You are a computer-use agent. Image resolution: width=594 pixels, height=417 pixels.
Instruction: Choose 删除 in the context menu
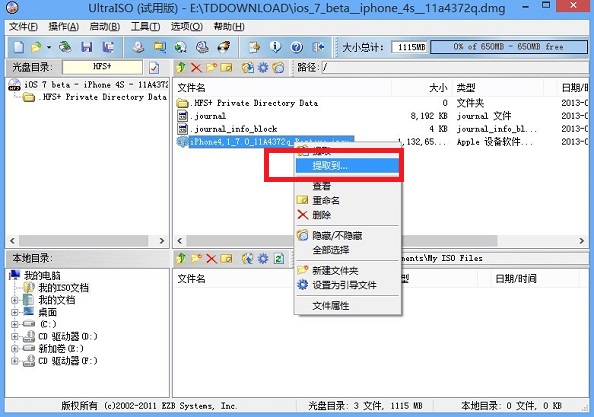pos(347,215)
